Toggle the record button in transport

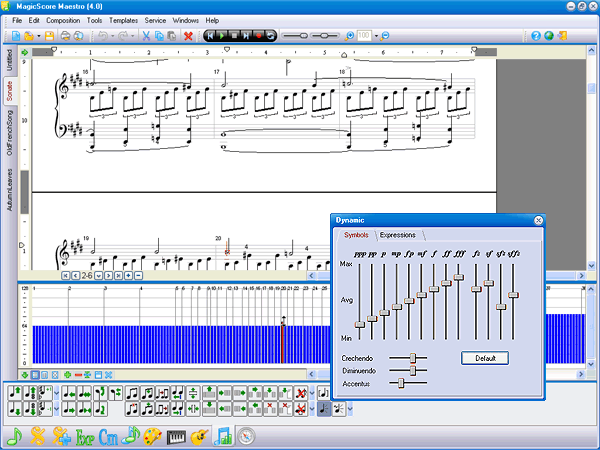259,36
